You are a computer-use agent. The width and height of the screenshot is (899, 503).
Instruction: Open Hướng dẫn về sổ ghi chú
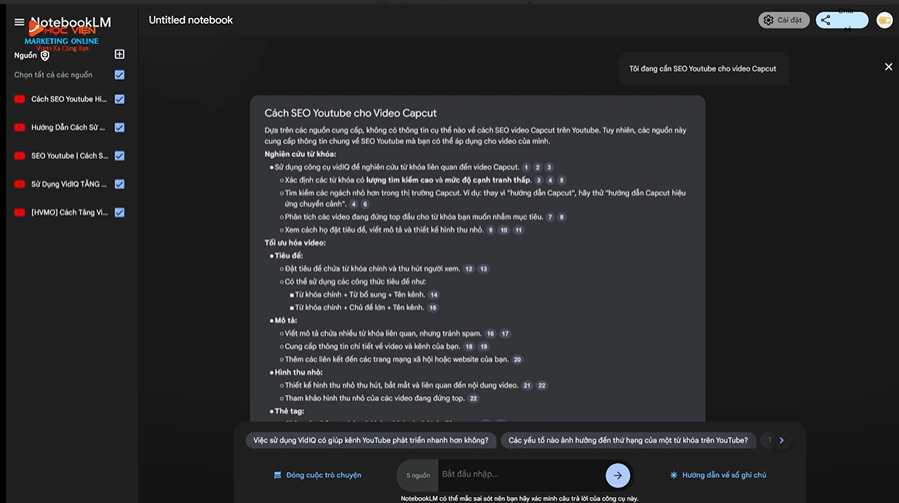(718, 475)
